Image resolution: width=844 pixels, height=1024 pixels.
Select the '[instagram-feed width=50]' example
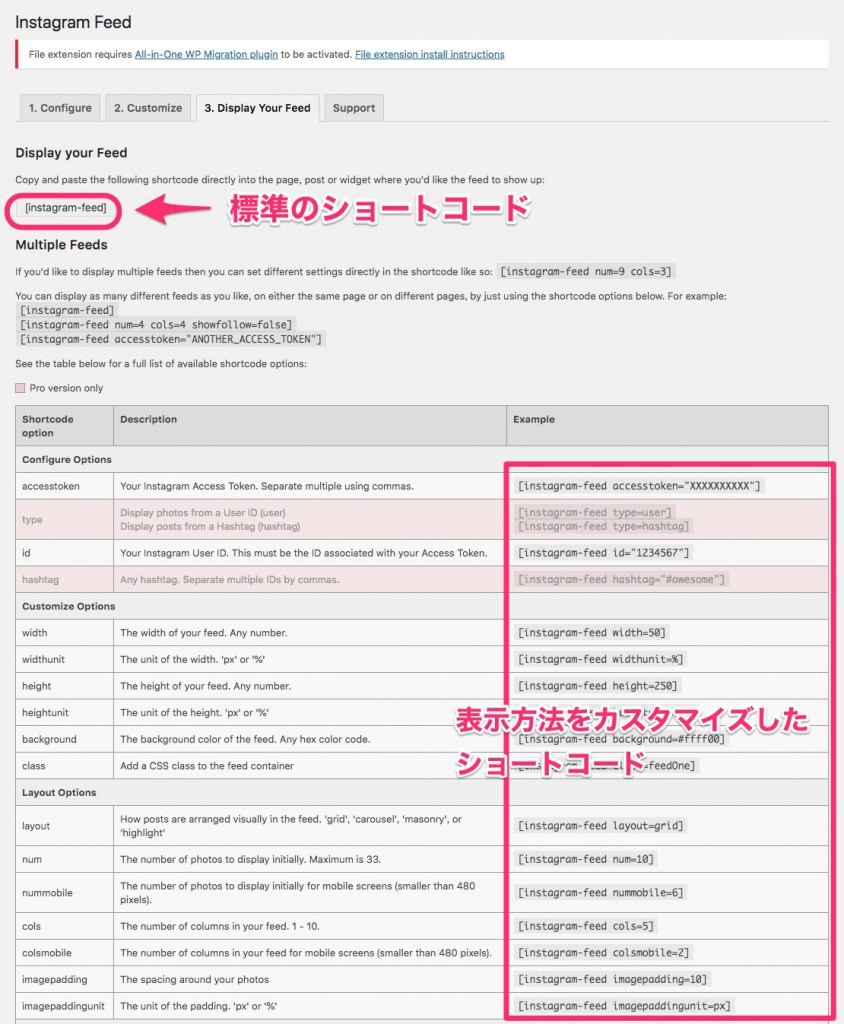(592, 633)
